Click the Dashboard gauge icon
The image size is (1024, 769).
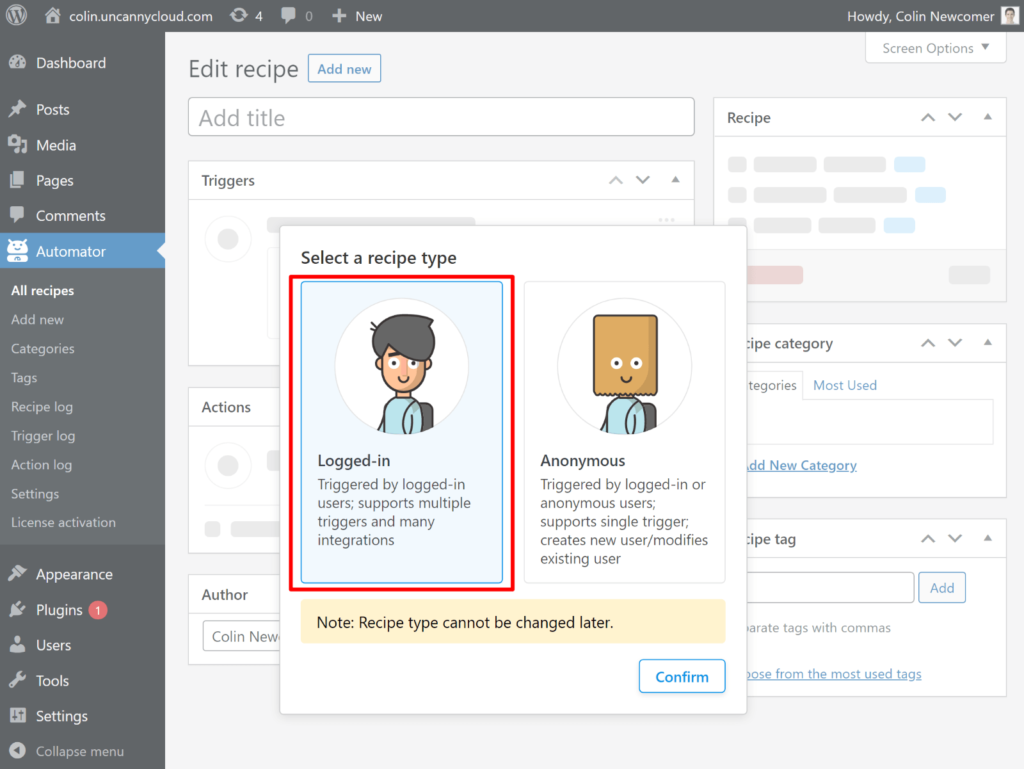[18, 63]
